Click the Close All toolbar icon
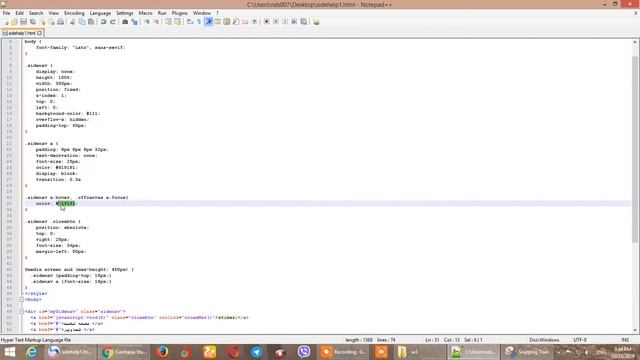640x360 pixels. [51, 22]
